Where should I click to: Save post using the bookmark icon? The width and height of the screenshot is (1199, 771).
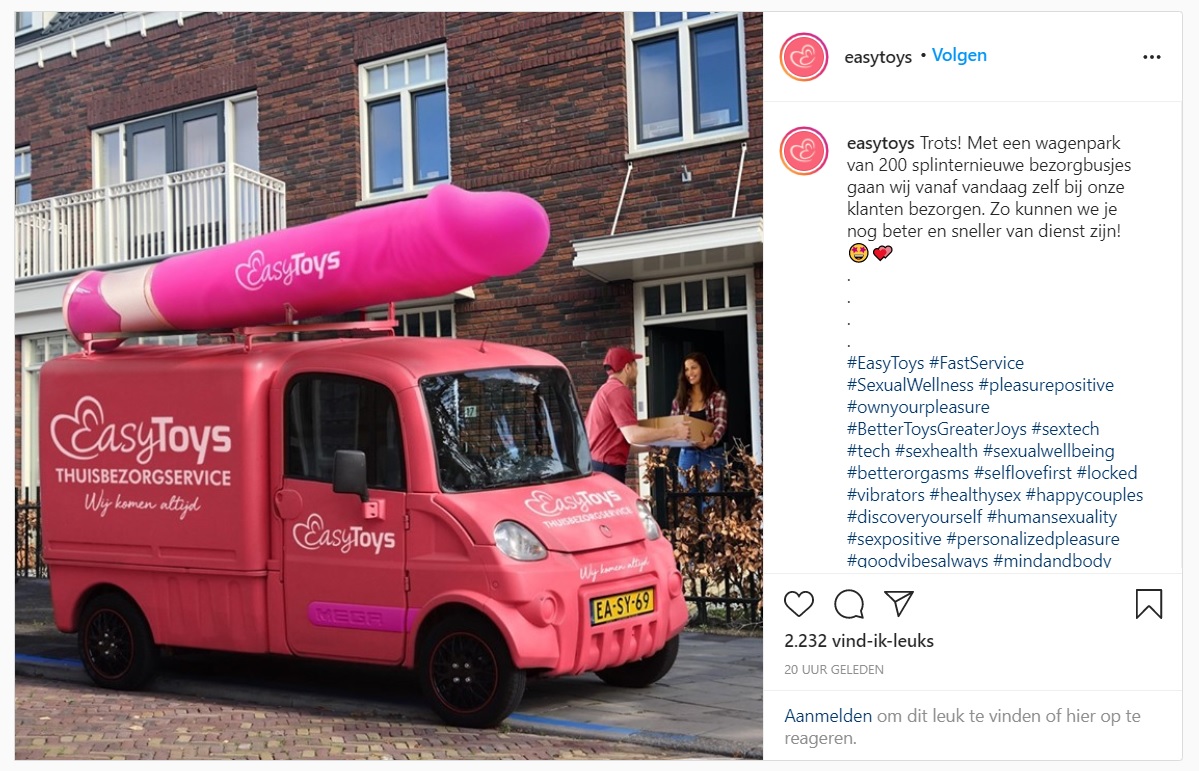point(1149,603)
